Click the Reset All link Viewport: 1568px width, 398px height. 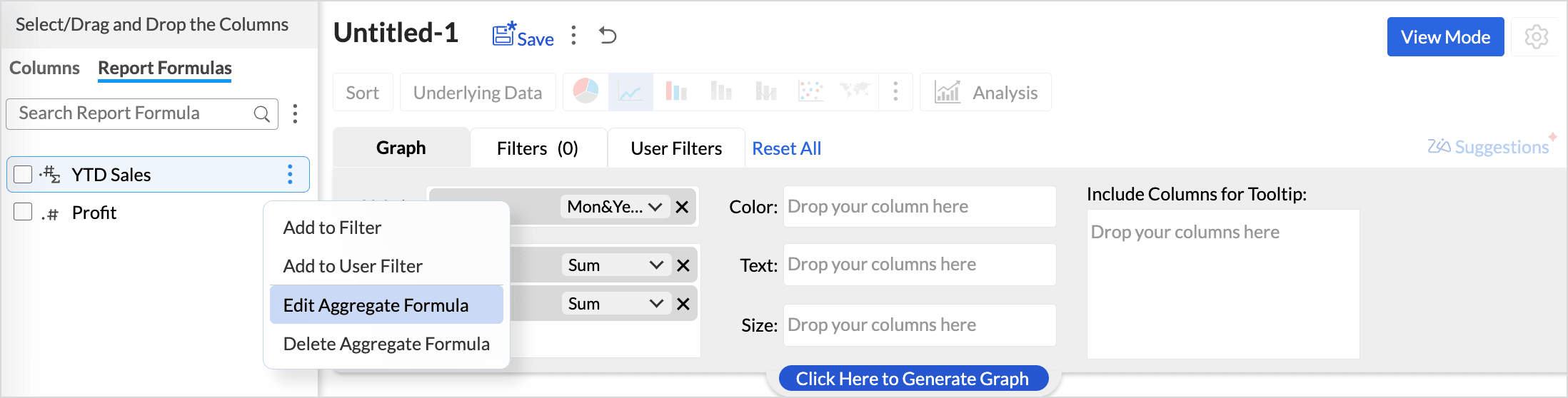tap(786, 148)
